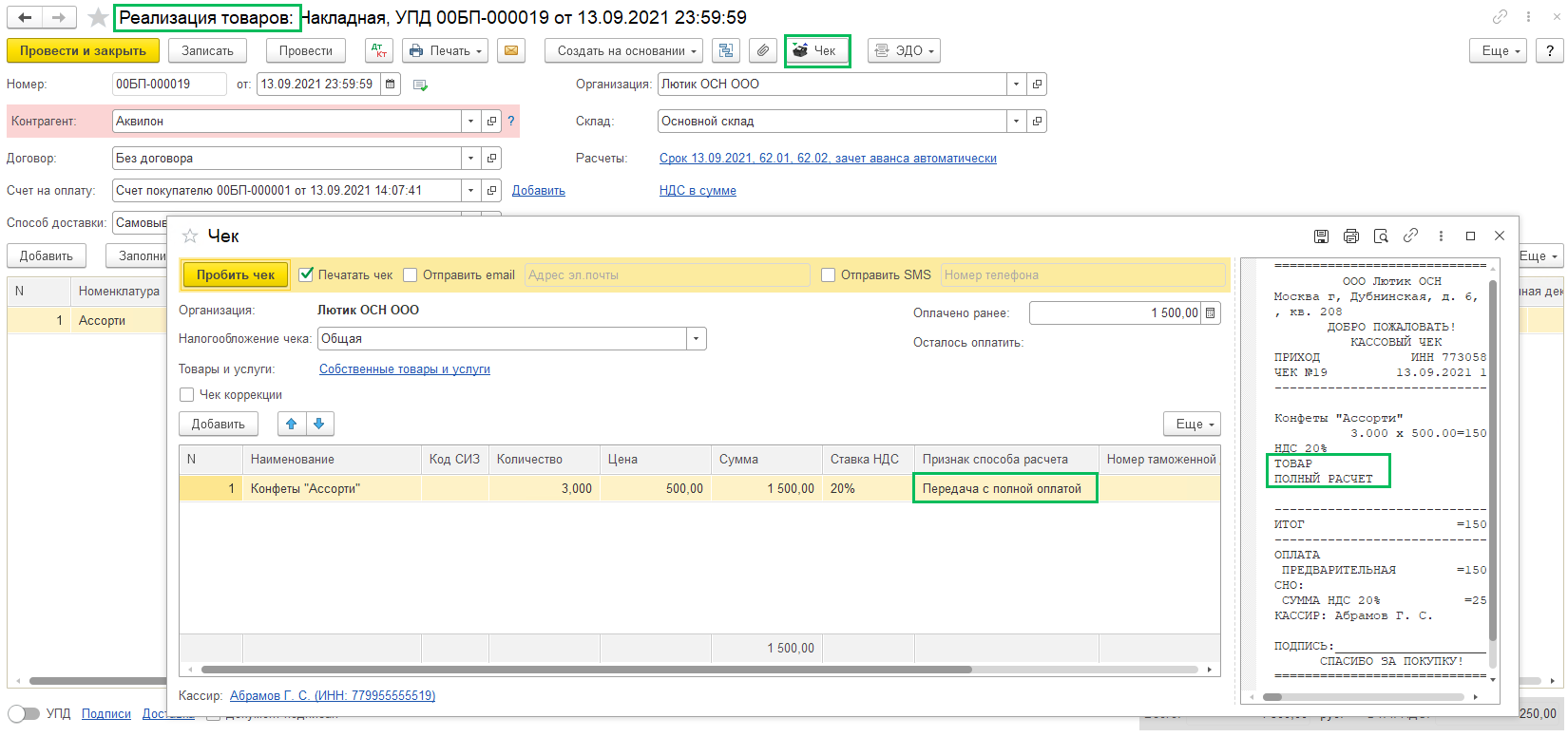Click the save diskette icon in Чек dialog
The width and height of the screenshot is (1568, 737).
pyautogui.click(x=1321, y=236)
